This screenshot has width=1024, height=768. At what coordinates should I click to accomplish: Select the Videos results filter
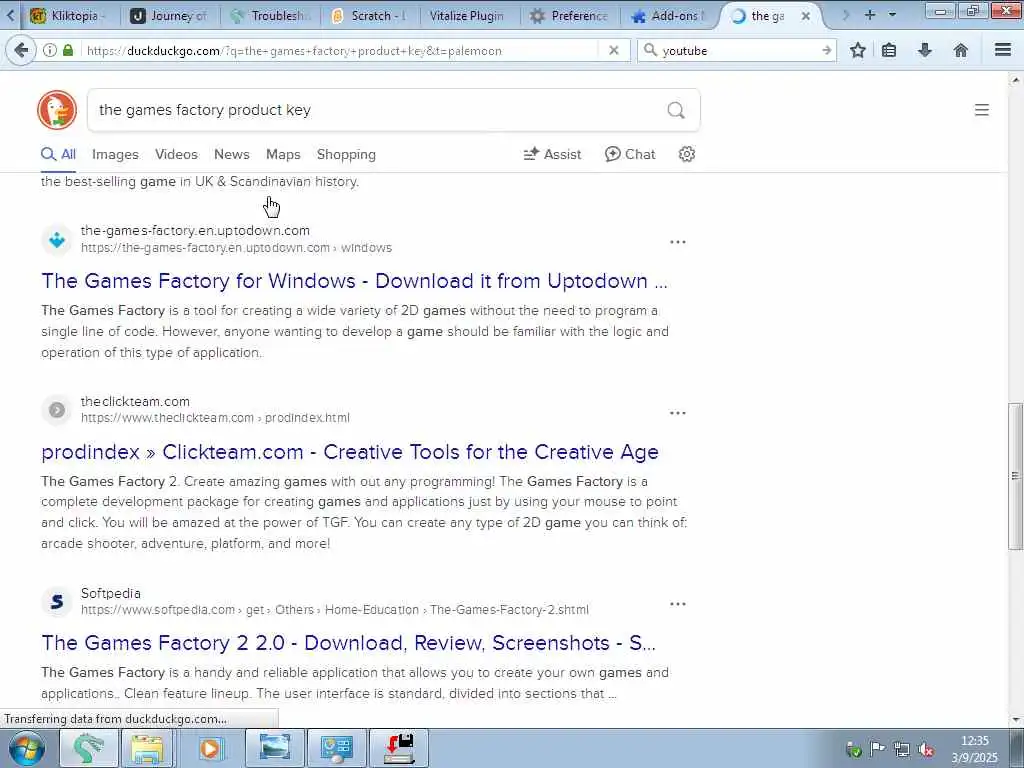tap(176, 154)
